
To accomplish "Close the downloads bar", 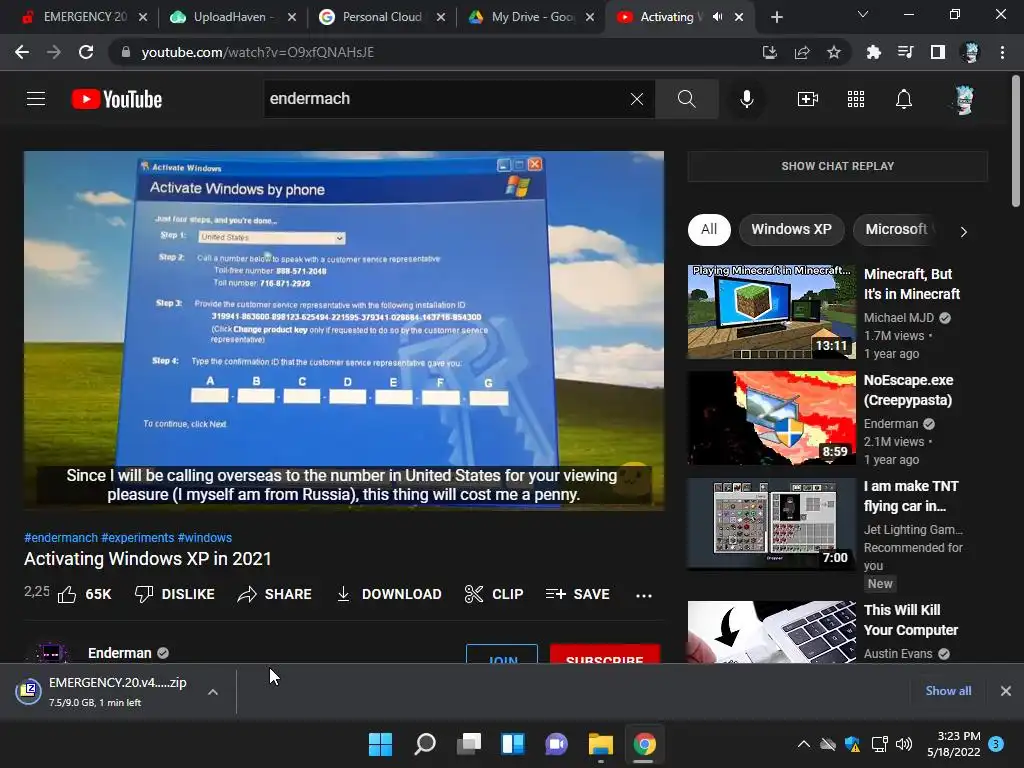I will point(1006,691).
